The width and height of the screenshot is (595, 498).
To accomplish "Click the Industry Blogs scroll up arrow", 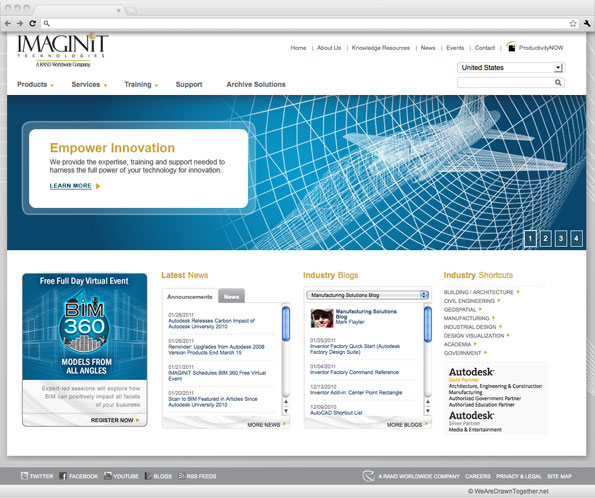I will 428,402.
